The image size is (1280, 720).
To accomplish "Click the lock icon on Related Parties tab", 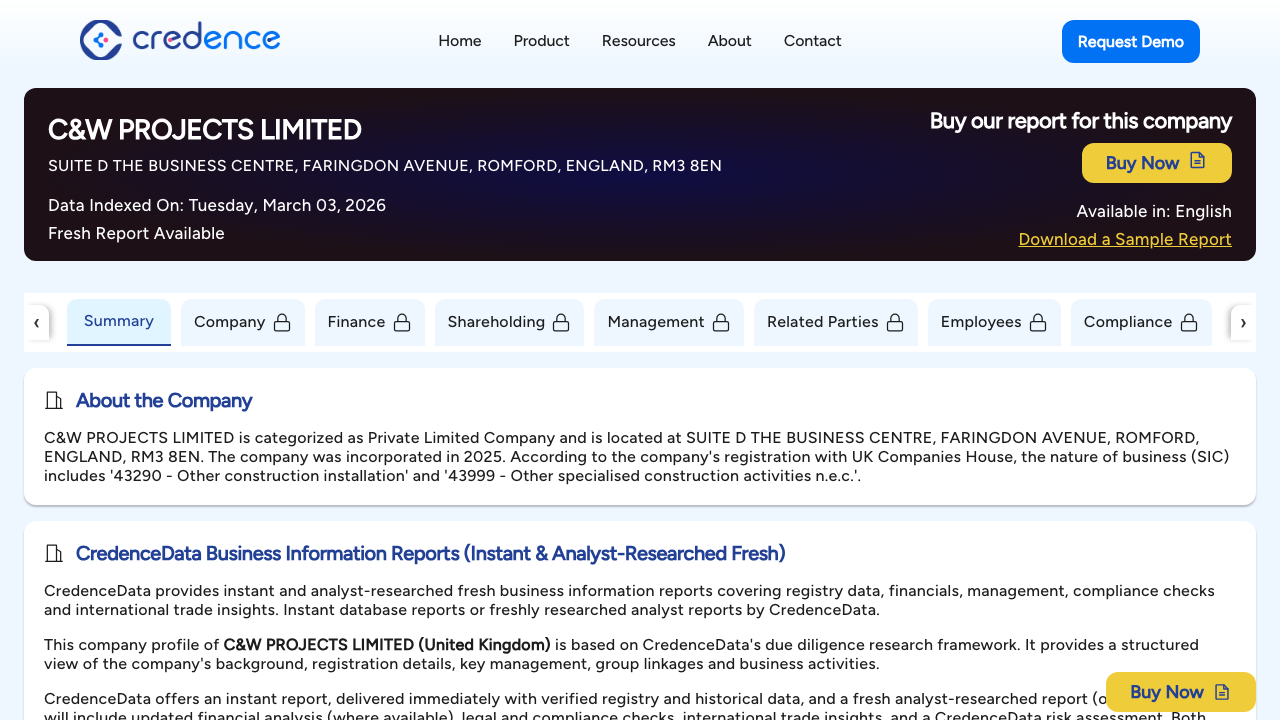I will (896, 322).
